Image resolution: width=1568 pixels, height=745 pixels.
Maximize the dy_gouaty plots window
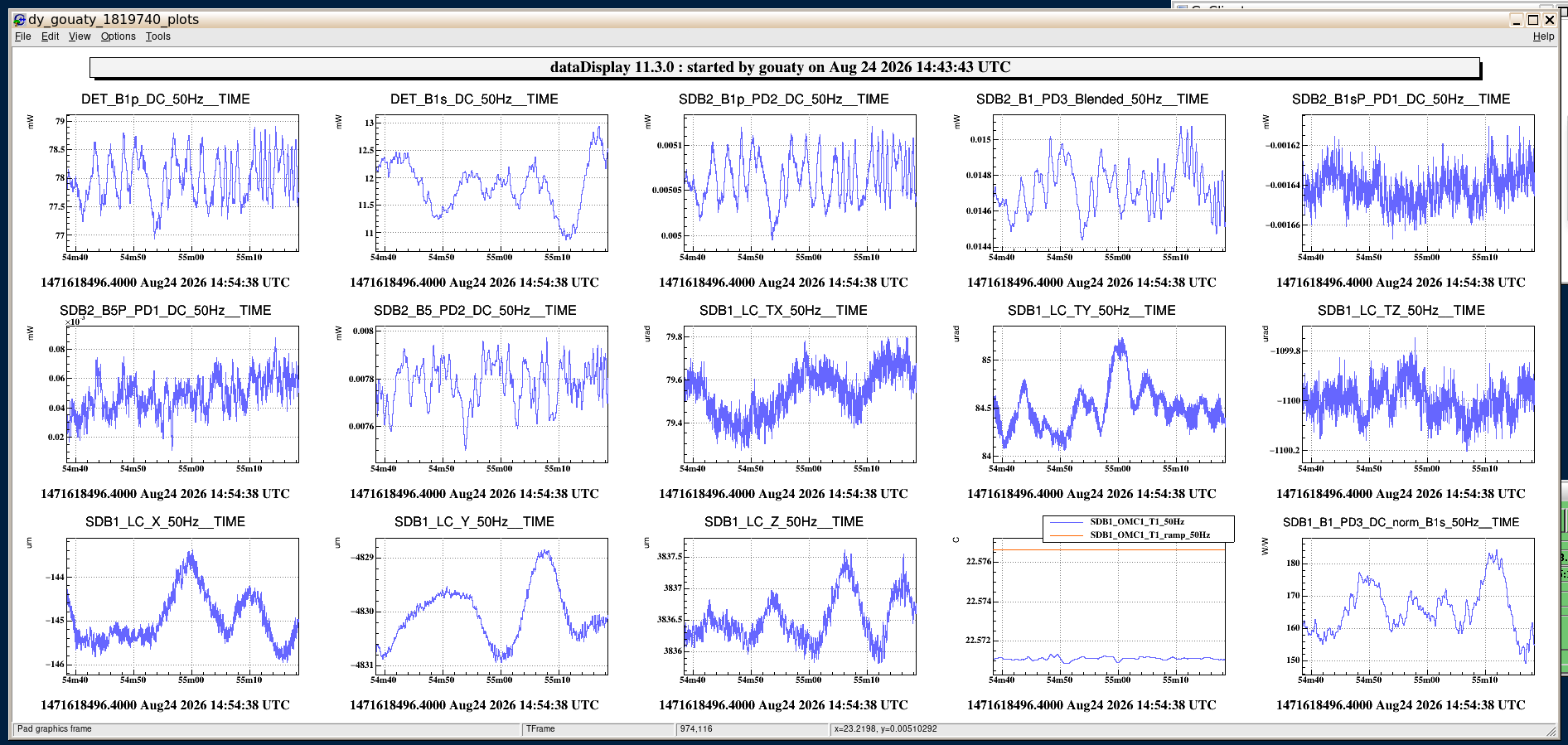1533,20
